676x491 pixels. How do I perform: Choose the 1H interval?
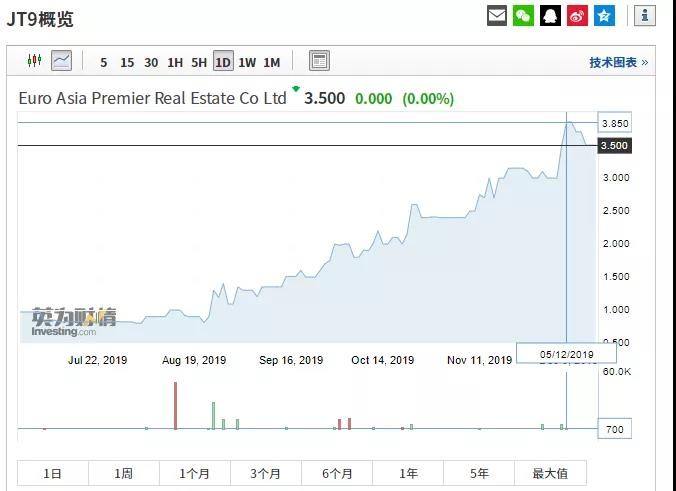point(175,62)
